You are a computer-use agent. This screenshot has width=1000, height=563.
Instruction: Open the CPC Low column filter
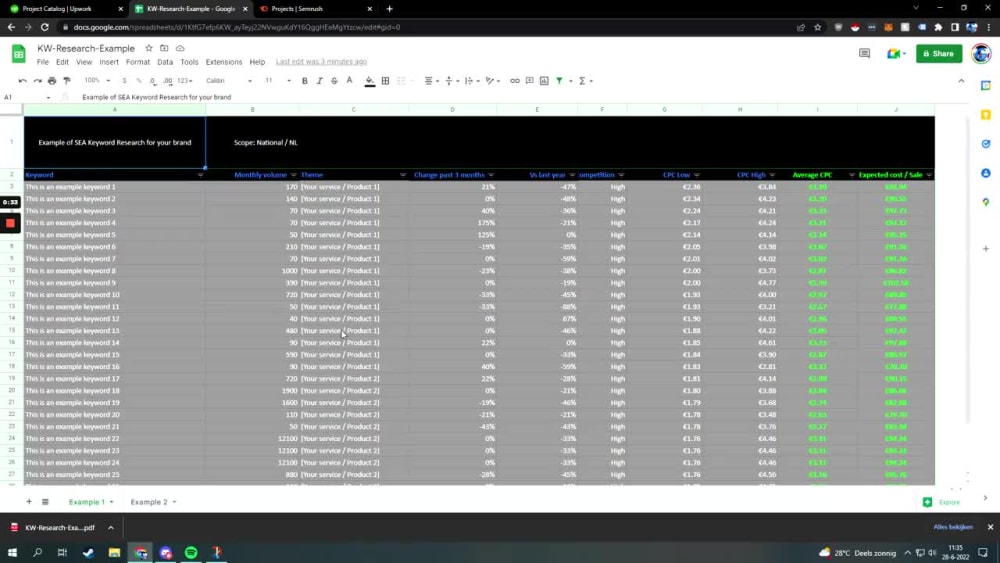(696, 175)
